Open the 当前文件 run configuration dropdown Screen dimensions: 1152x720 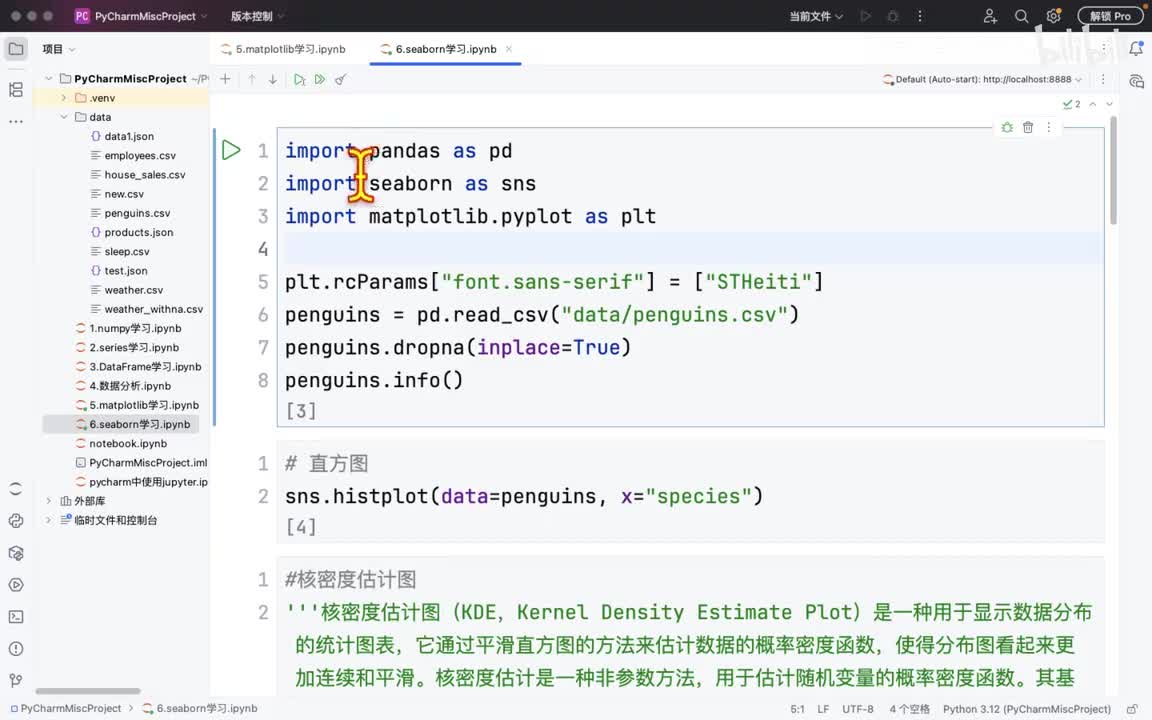click(x=816, y=16)
